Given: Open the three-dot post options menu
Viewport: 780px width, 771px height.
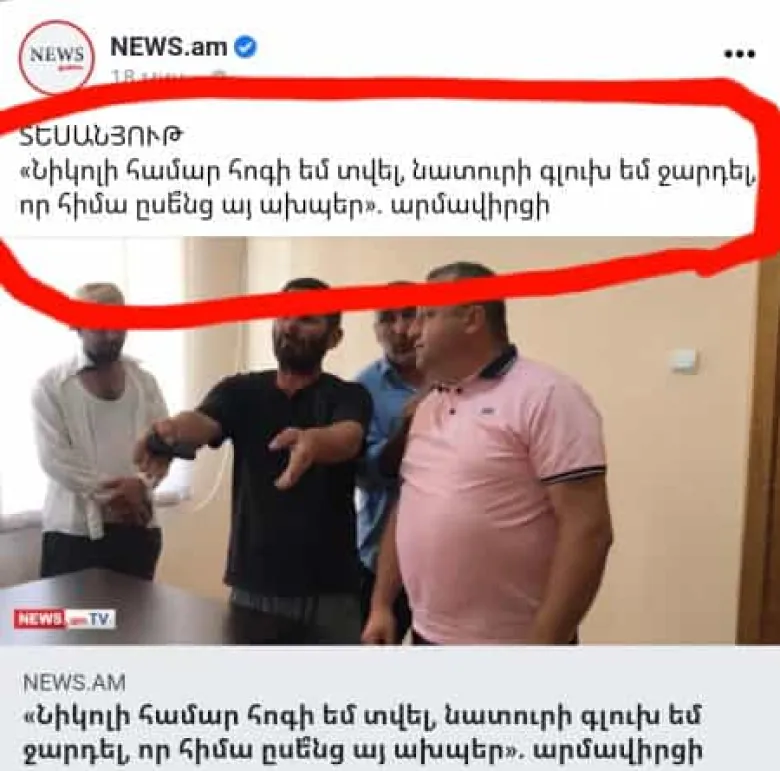Looking at the screenshot, I should click(x=740, y=54).
